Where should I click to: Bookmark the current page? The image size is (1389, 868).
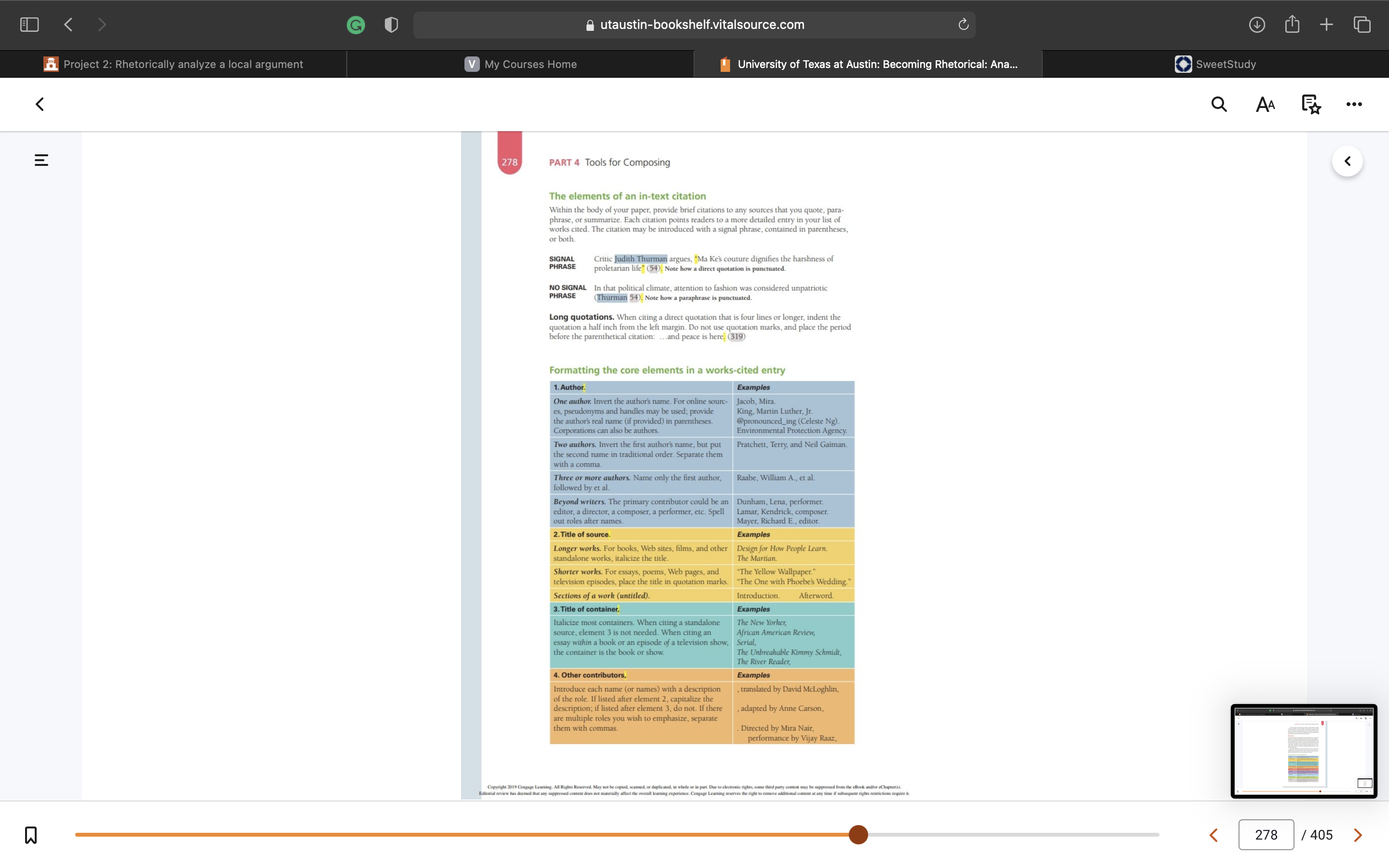[31, 835]
